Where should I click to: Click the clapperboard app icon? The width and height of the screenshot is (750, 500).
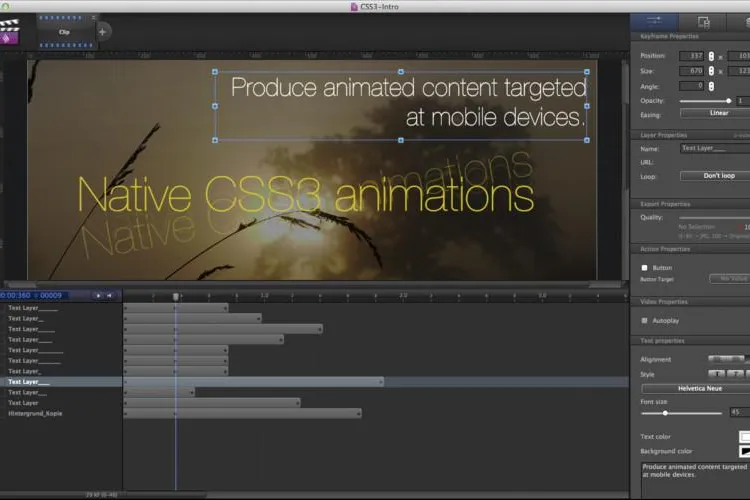point(9,32)
